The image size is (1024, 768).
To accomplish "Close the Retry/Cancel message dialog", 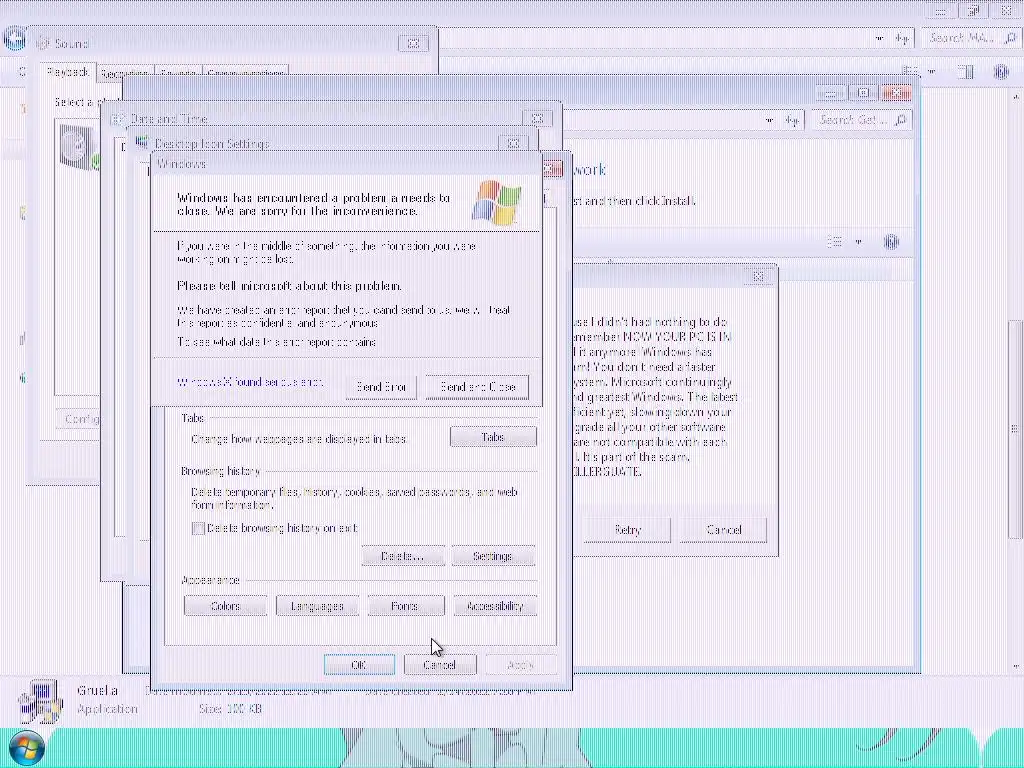I will pos(758,277).
